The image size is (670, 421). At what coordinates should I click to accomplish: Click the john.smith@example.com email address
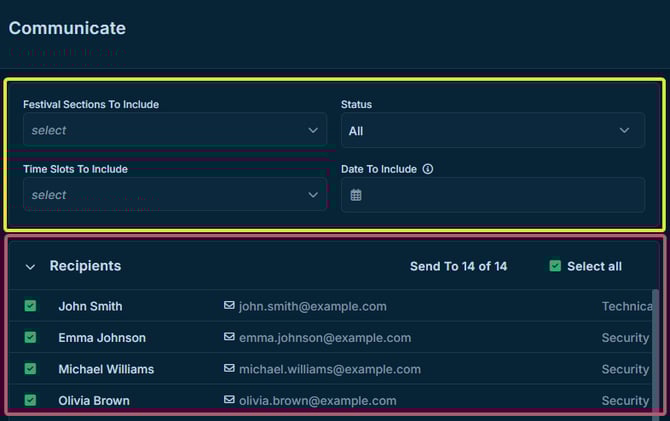312,306
